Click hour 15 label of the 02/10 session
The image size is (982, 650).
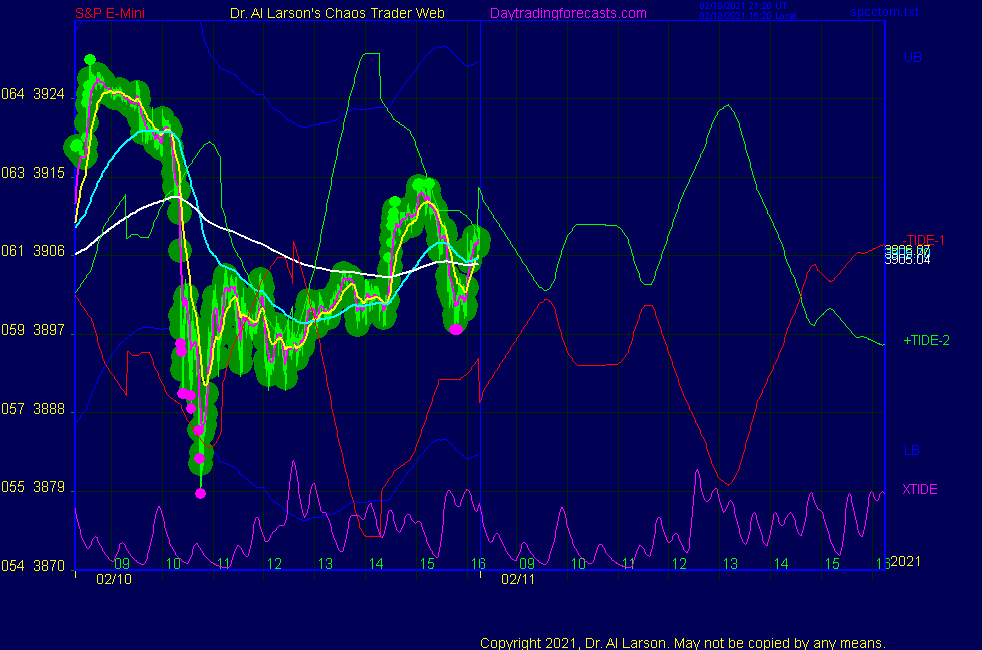pyautogui.click(x=427, y=564)
